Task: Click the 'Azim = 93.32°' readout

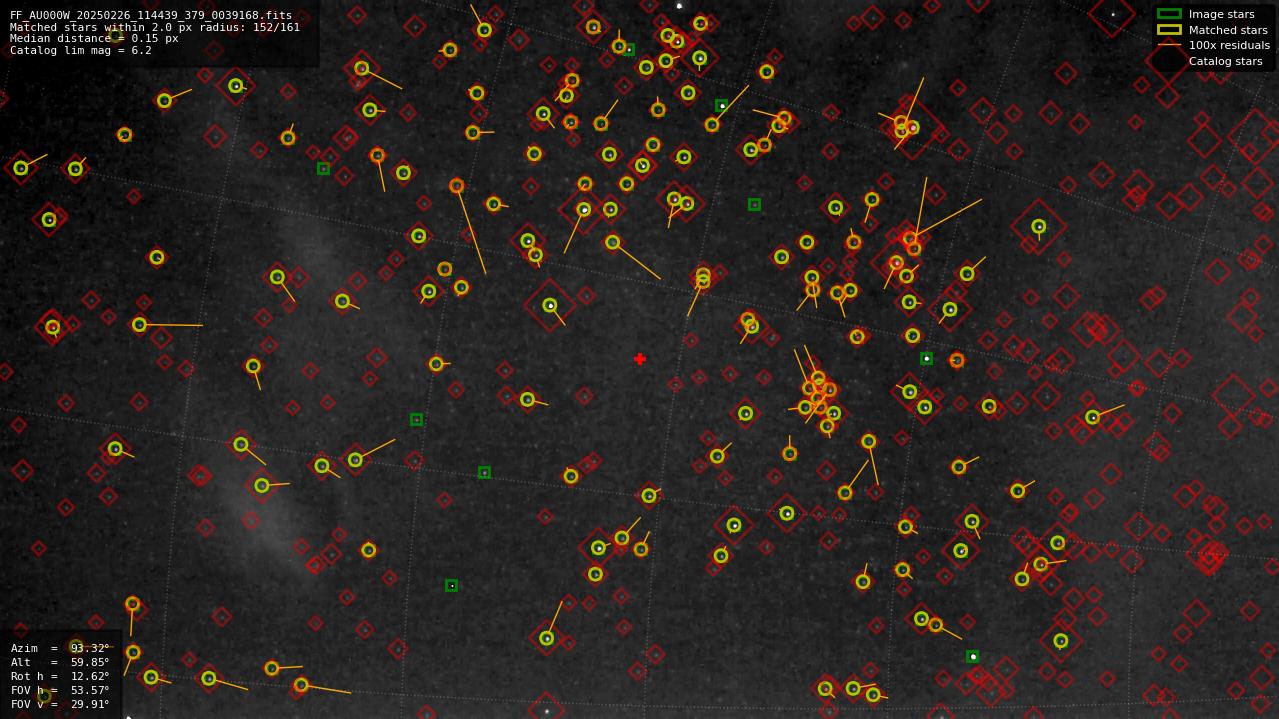Action: [60, 648]
